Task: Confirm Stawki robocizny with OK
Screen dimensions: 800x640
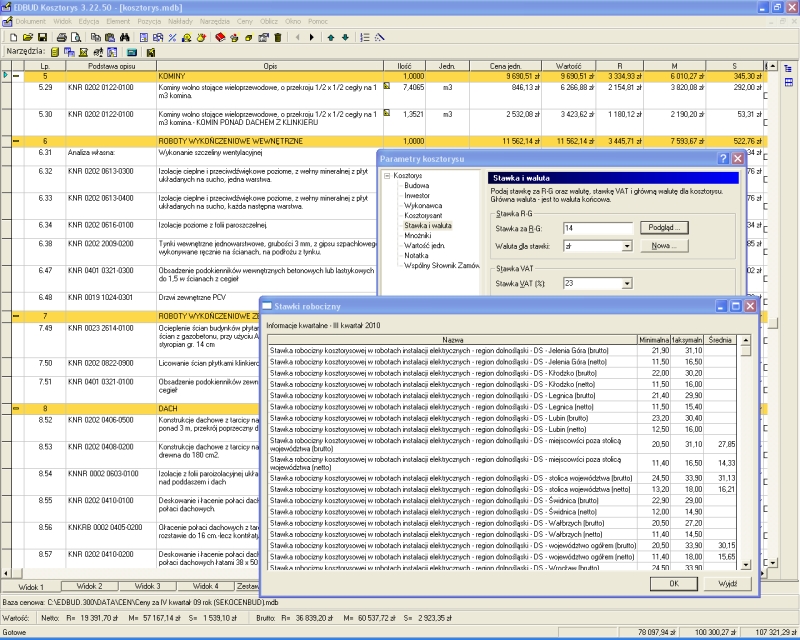Action: [674, 583]
